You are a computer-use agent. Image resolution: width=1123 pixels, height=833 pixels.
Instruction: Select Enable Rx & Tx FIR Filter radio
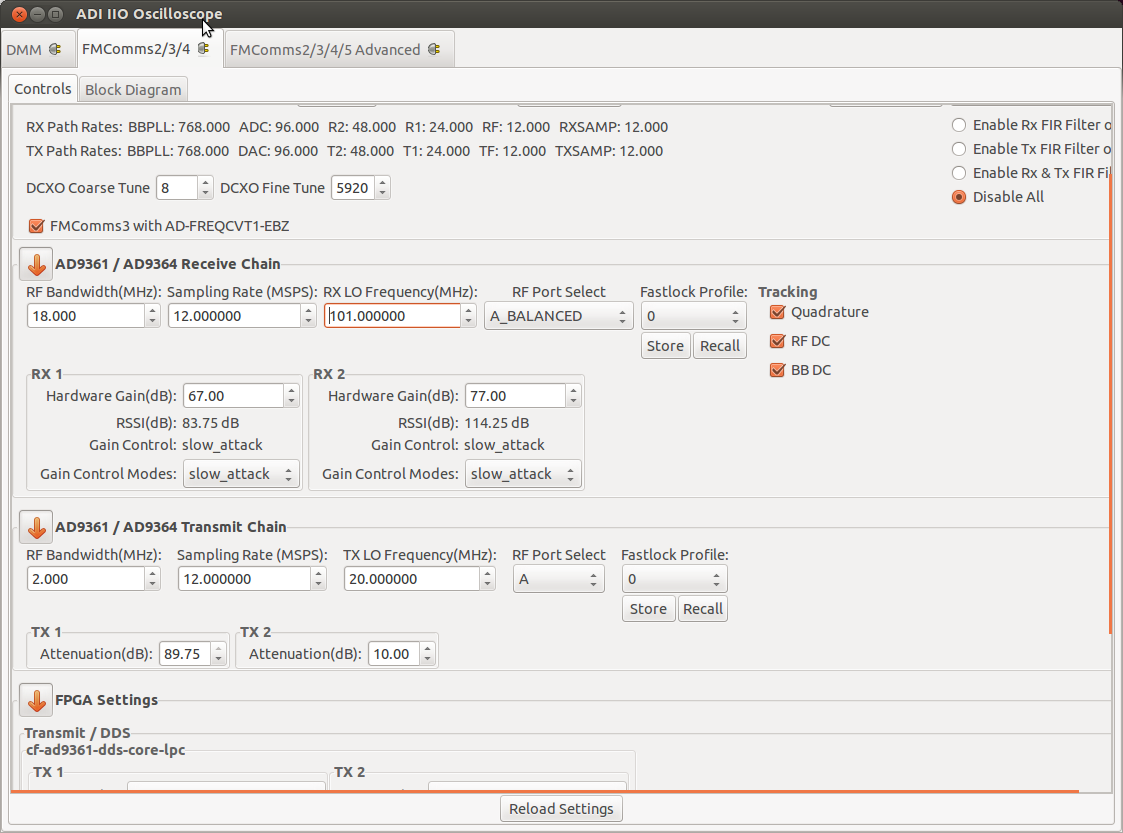[x=958, y=173]
